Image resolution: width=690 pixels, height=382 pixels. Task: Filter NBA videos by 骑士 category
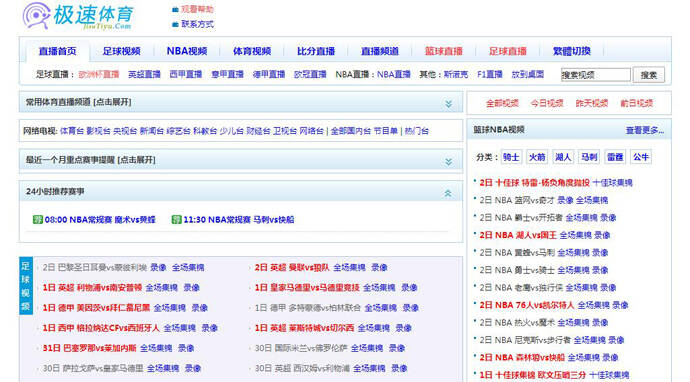pos(511,157)
